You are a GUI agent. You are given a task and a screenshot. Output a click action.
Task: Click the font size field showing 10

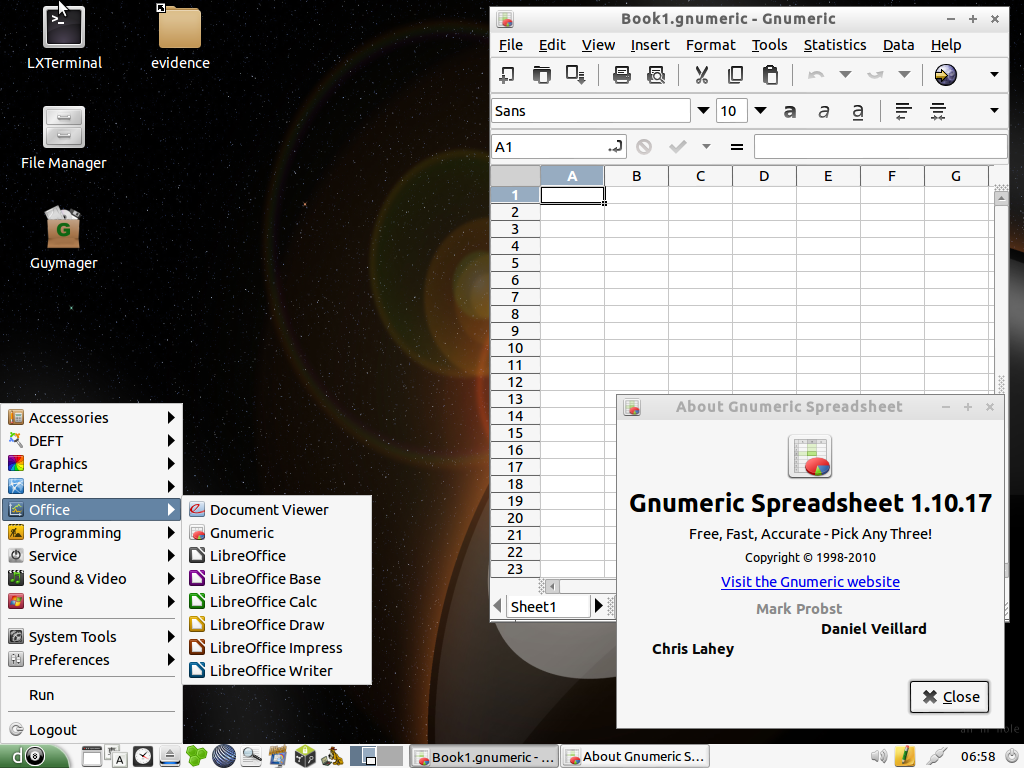pyautogui.click(x=731, y=111)
